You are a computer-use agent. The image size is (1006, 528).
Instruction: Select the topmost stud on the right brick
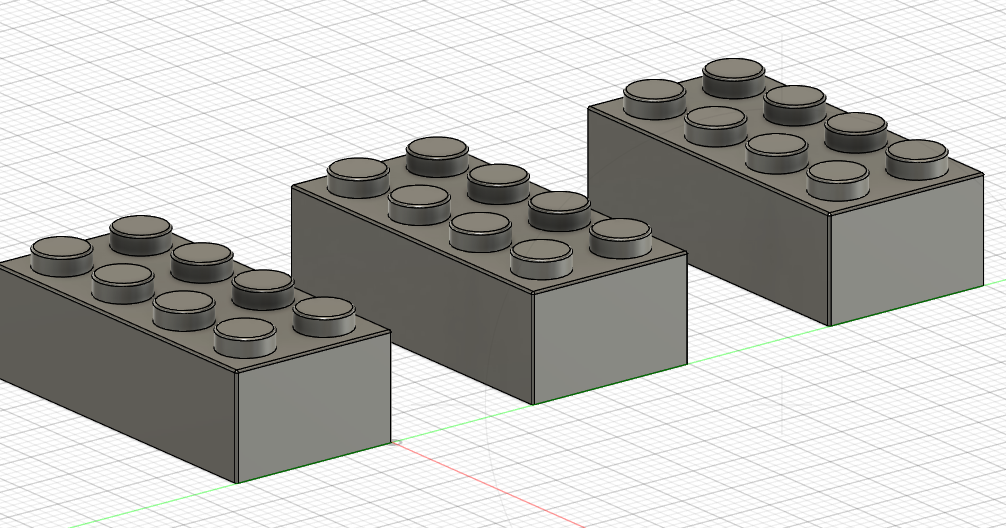coord(734,75)
